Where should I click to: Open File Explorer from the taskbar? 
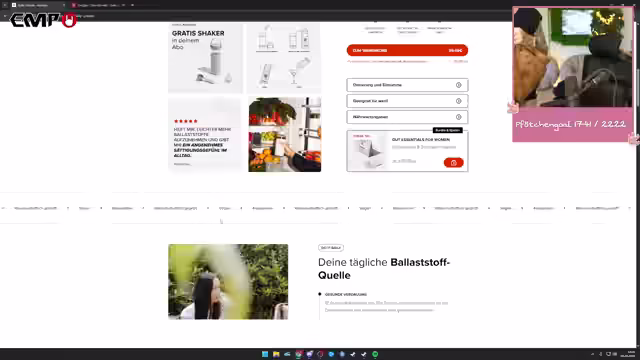276,354
